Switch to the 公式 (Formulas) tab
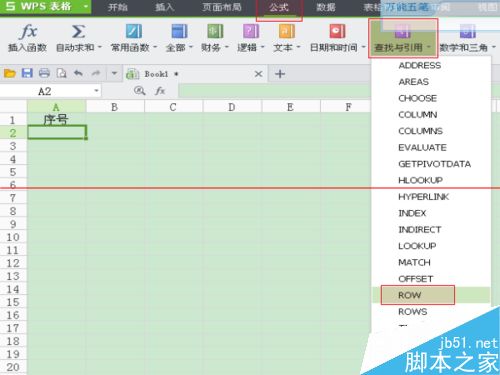 (279, 8)
